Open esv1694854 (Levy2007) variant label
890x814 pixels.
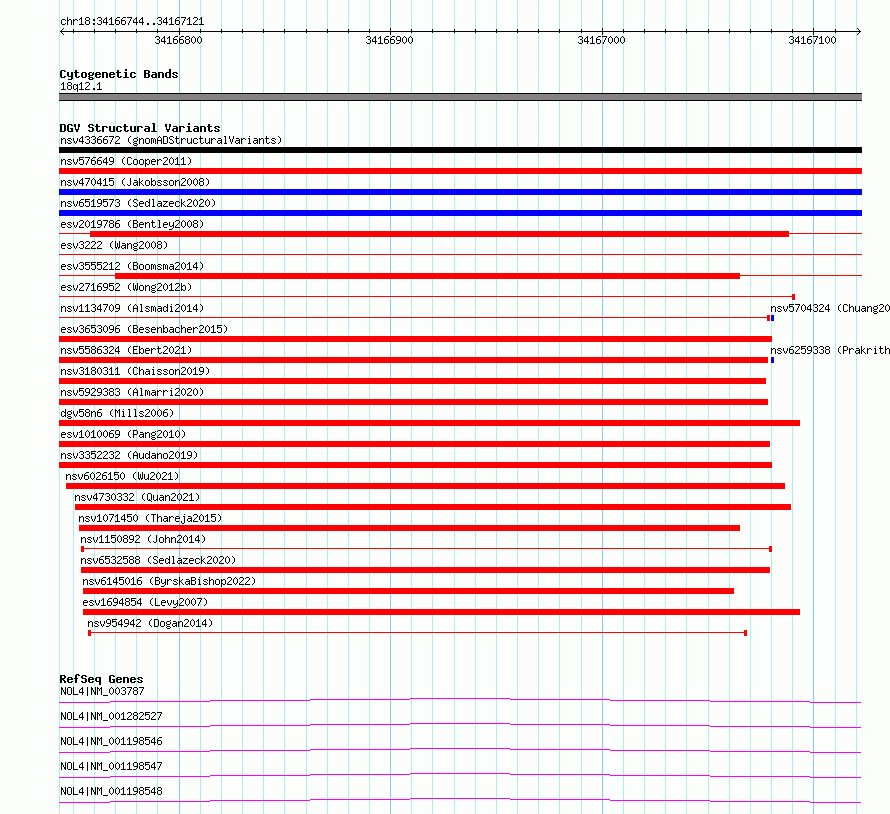click(x=145, y=602)
